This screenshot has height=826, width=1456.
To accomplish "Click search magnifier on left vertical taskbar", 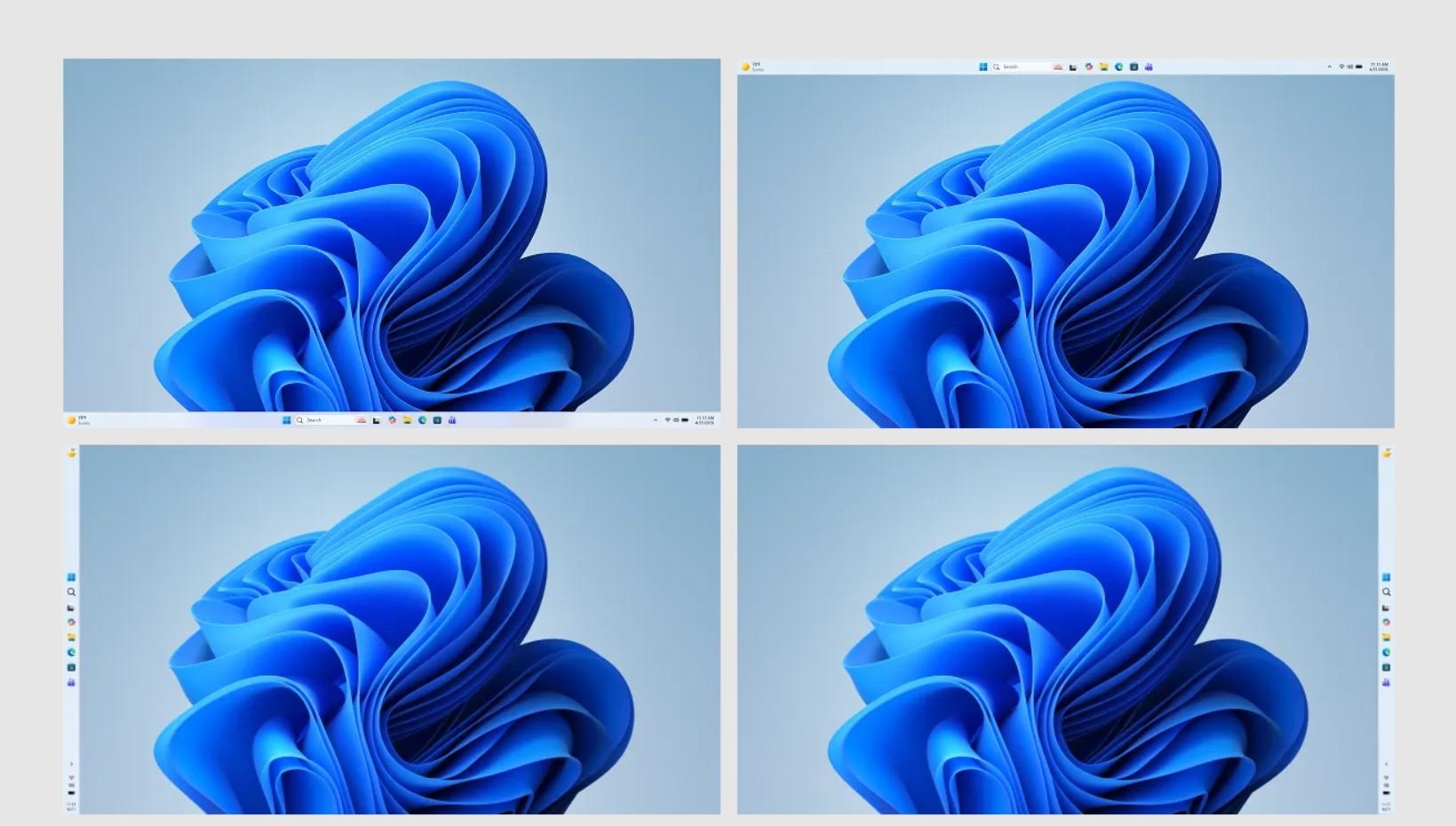I will (x=71, y=592).
